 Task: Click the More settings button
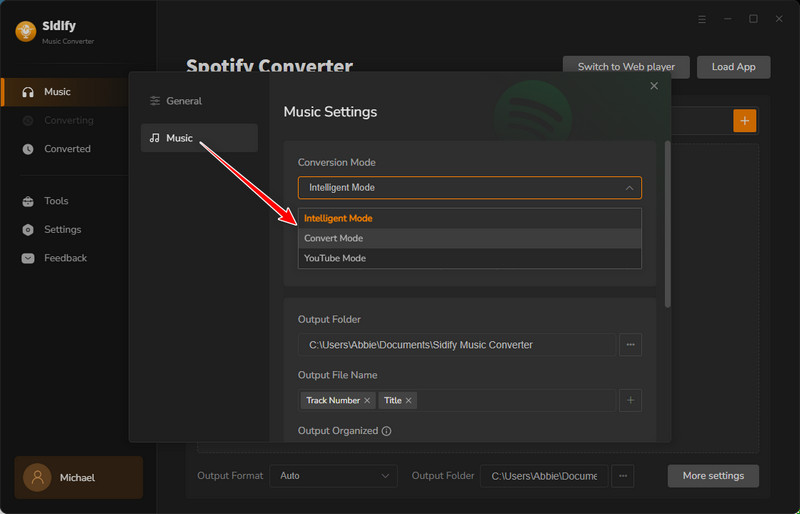click(713, 476)
